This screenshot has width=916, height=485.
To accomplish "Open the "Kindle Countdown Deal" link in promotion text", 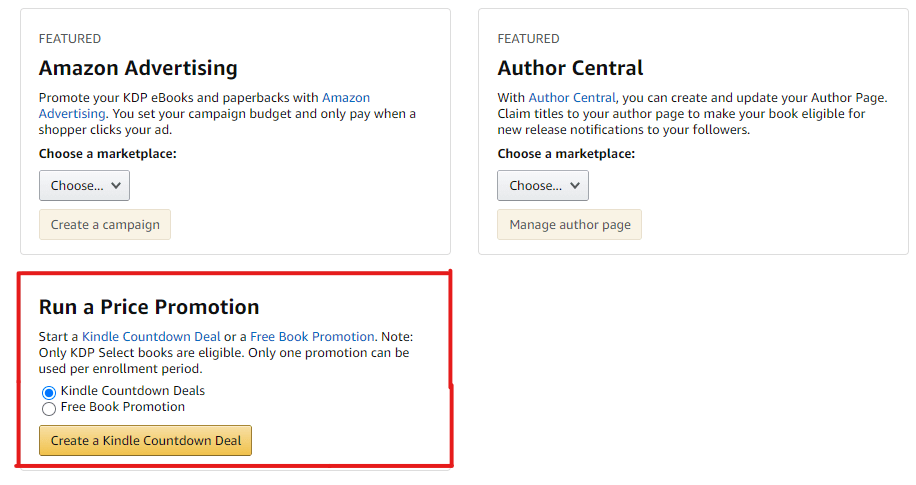I will point(151,337).
